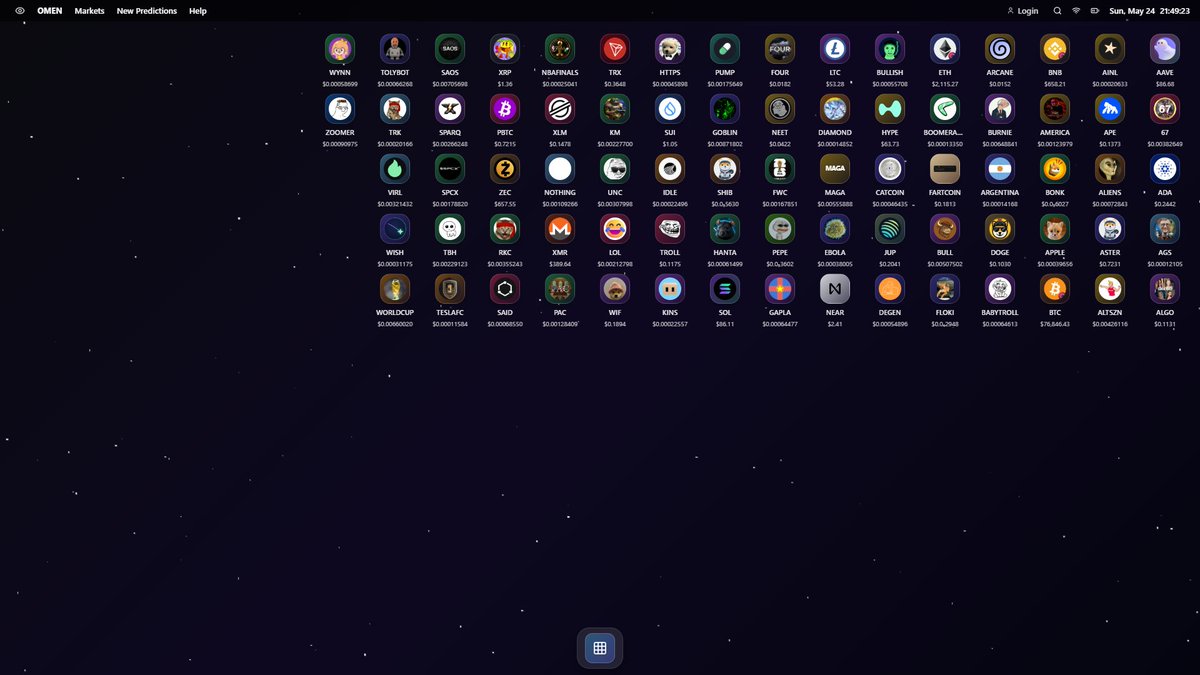Click the NEAR price $2.41
The width and height of the screenshot is (1200, 675).
[835, 324]
